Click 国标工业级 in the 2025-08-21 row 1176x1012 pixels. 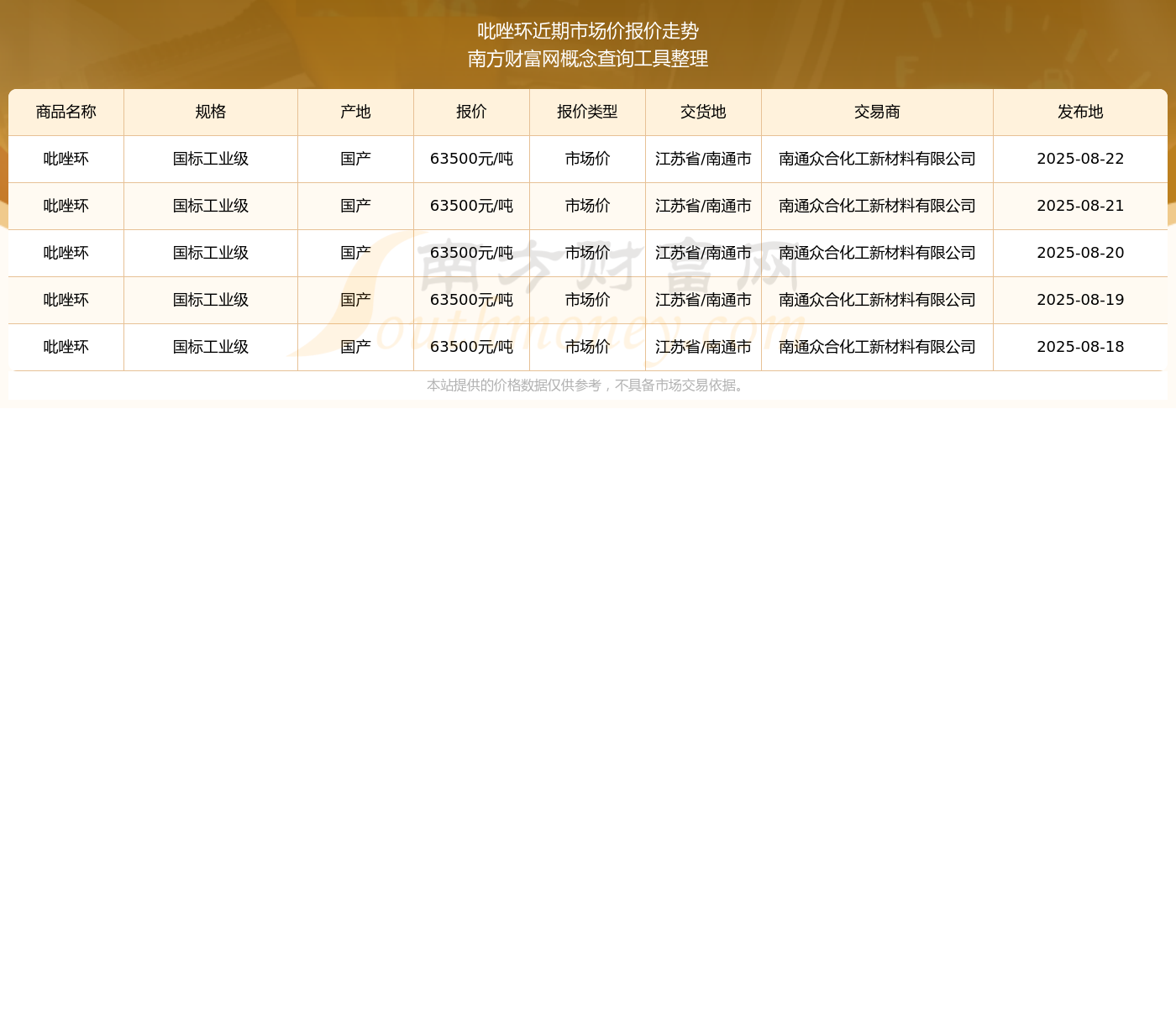pyautogui.click(x=211, y=206)
